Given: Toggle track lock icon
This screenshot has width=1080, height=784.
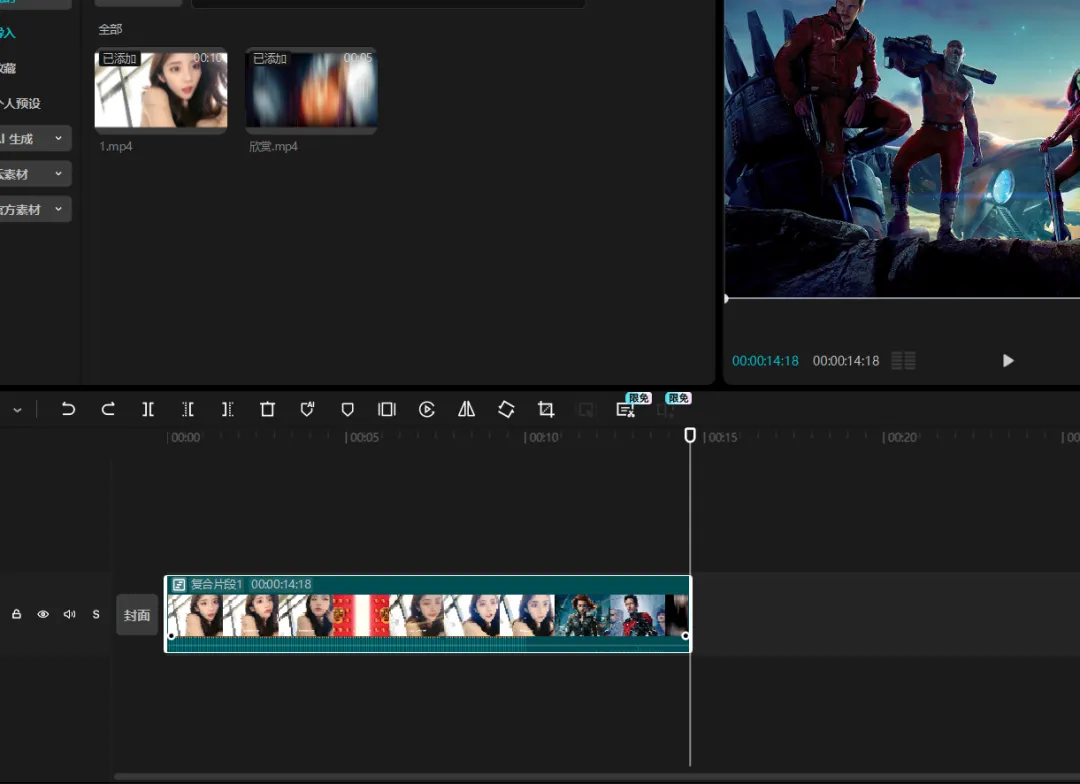Looking at the screenshot, I should (17, 614).
